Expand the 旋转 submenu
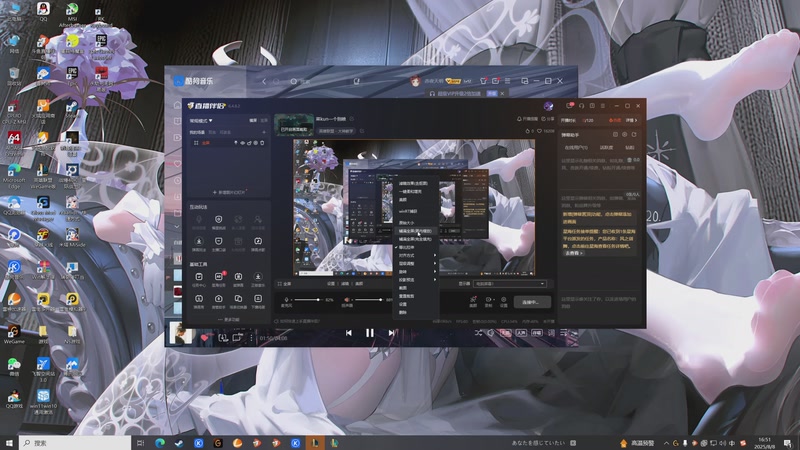The width and height of the screenshot is (800, 450). click(x=416, y=271)
